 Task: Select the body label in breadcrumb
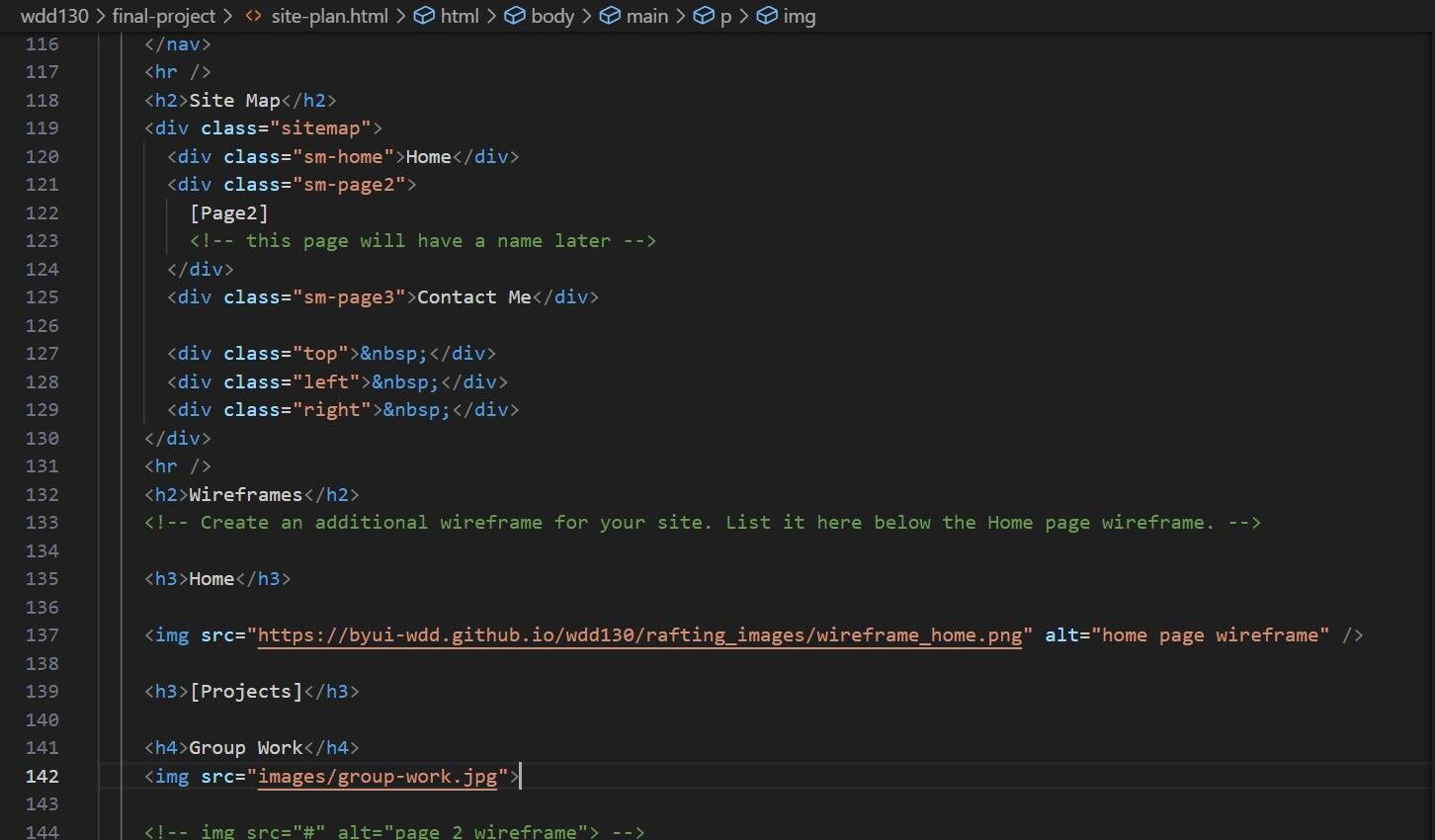(552, 16)
